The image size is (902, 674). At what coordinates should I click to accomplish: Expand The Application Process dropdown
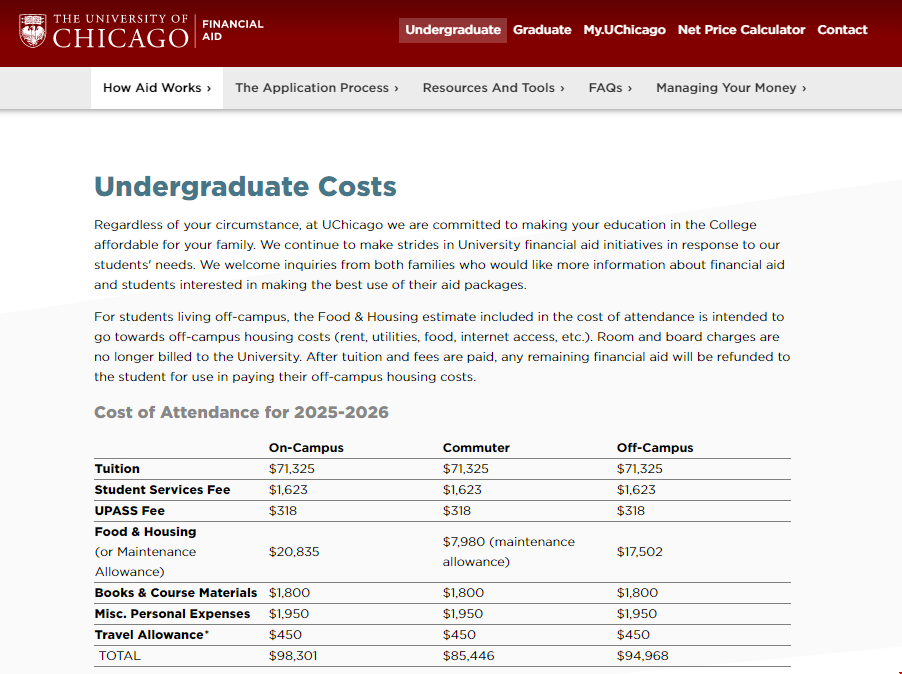pos(316,88)
